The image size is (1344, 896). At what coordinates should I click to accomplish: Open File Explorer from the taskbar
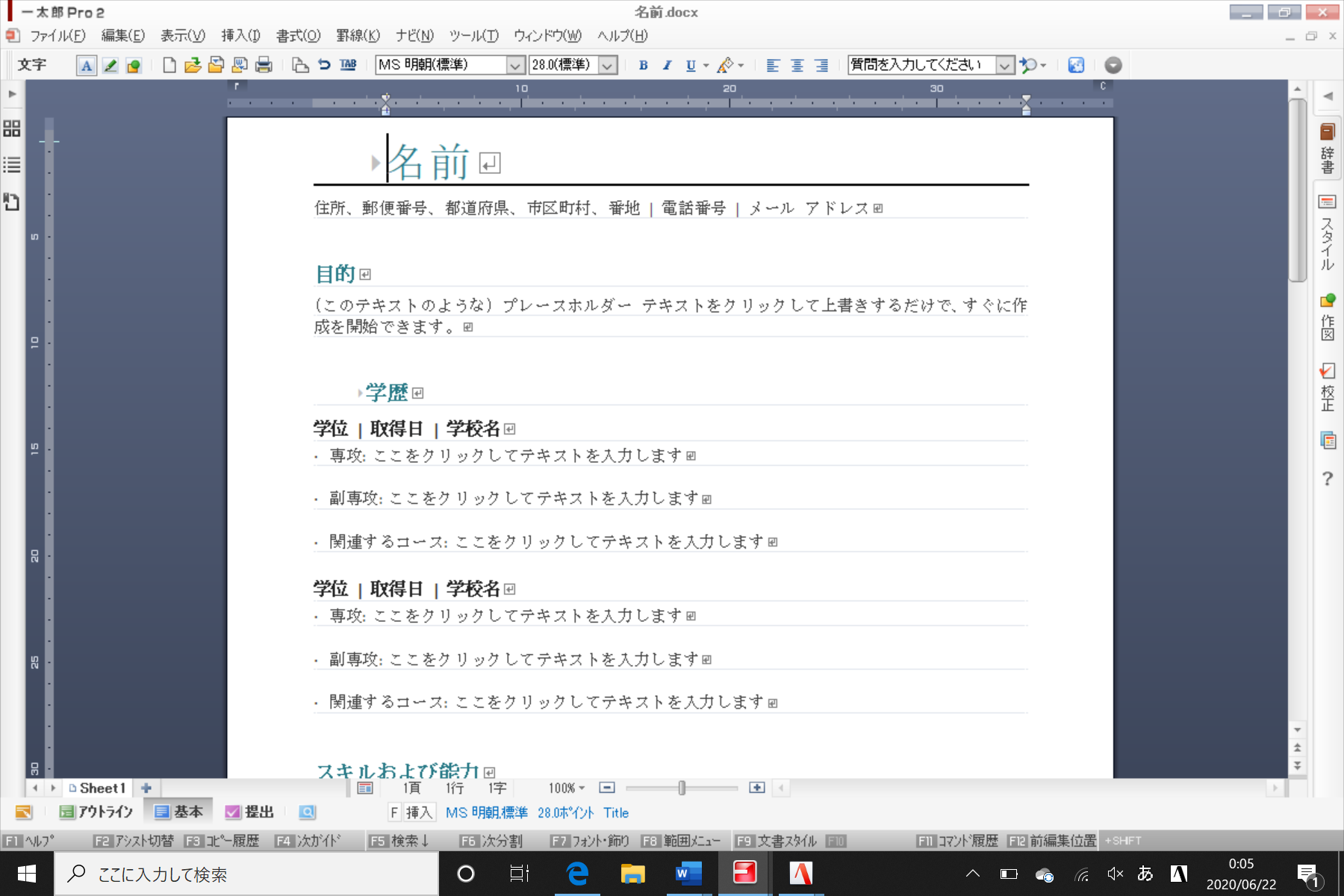pos(633,874)
